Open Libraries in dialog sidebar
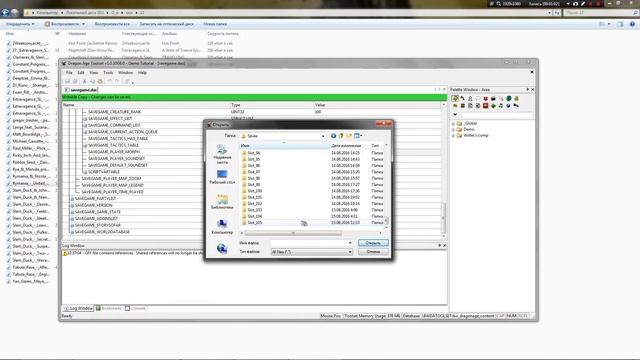 point(222,202)
